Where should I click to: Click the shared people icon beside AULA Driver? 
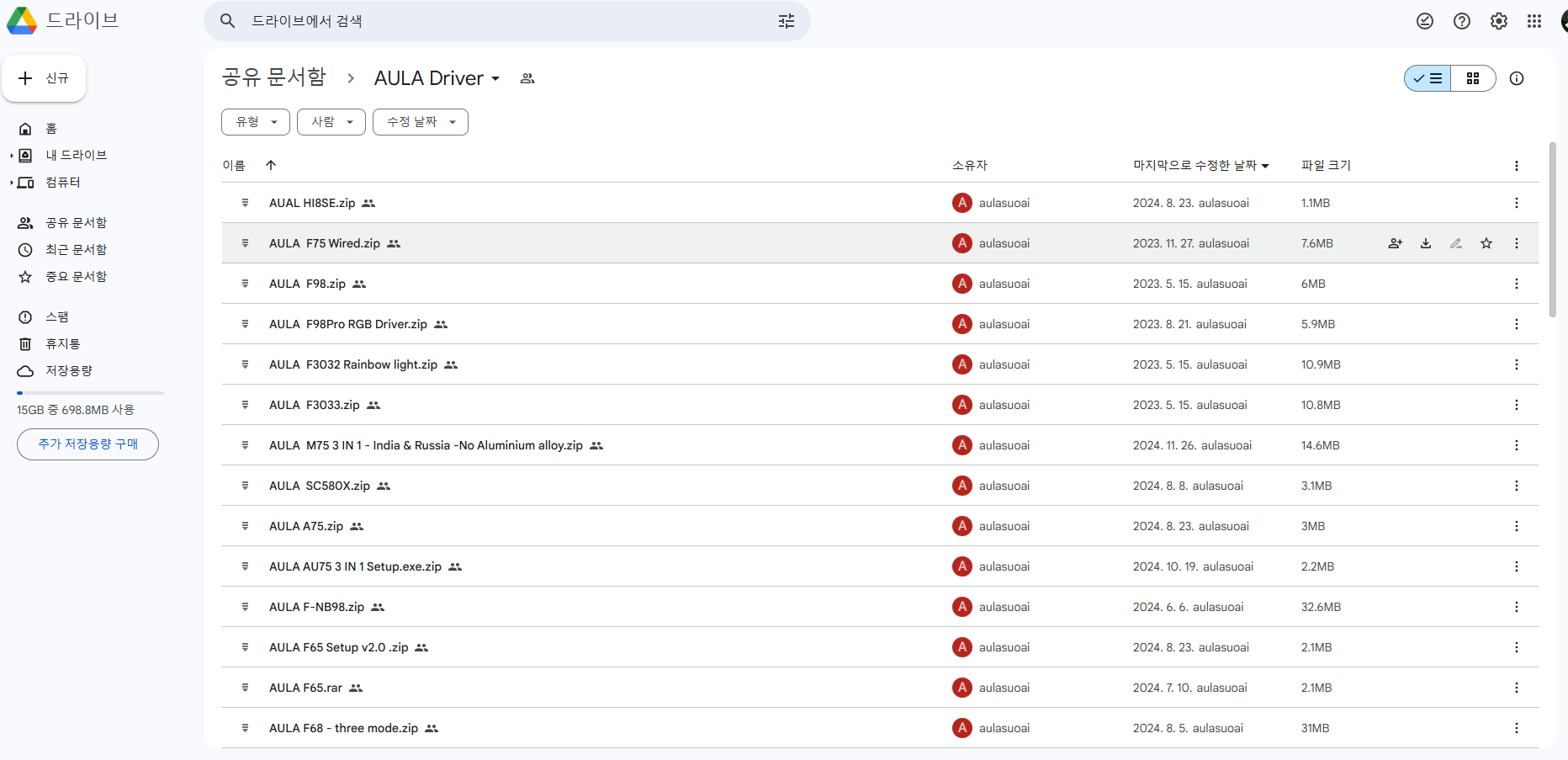point(527,78)
